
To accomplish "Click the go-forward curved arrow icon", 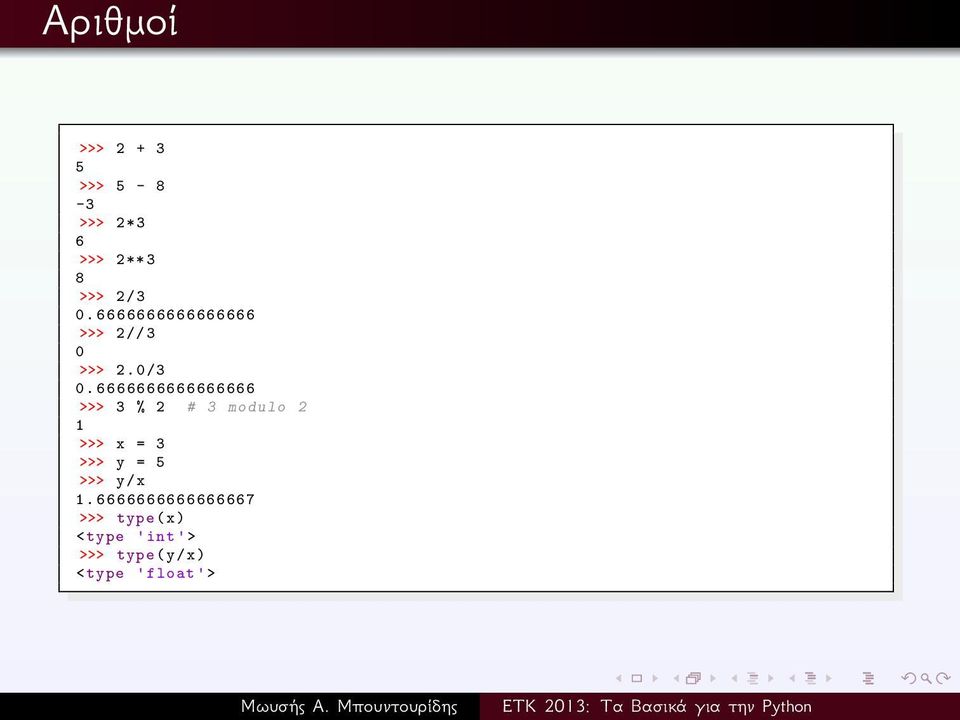I will pos(943,678).
